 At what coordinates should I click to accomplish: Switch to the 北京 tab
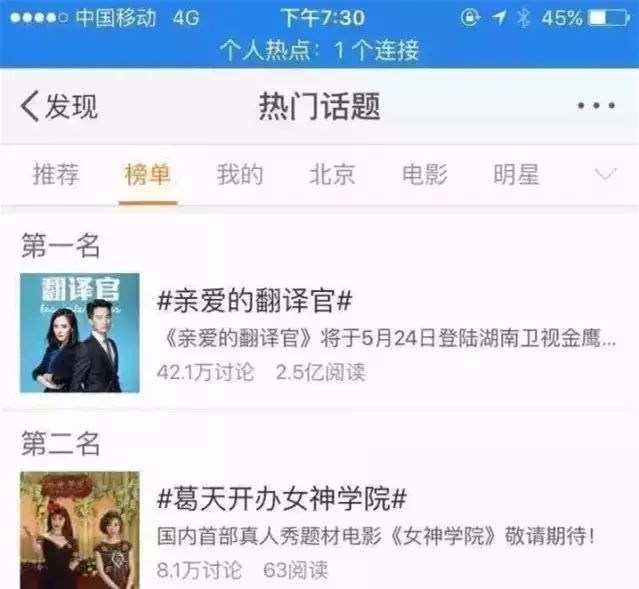(x=332, y=174)
